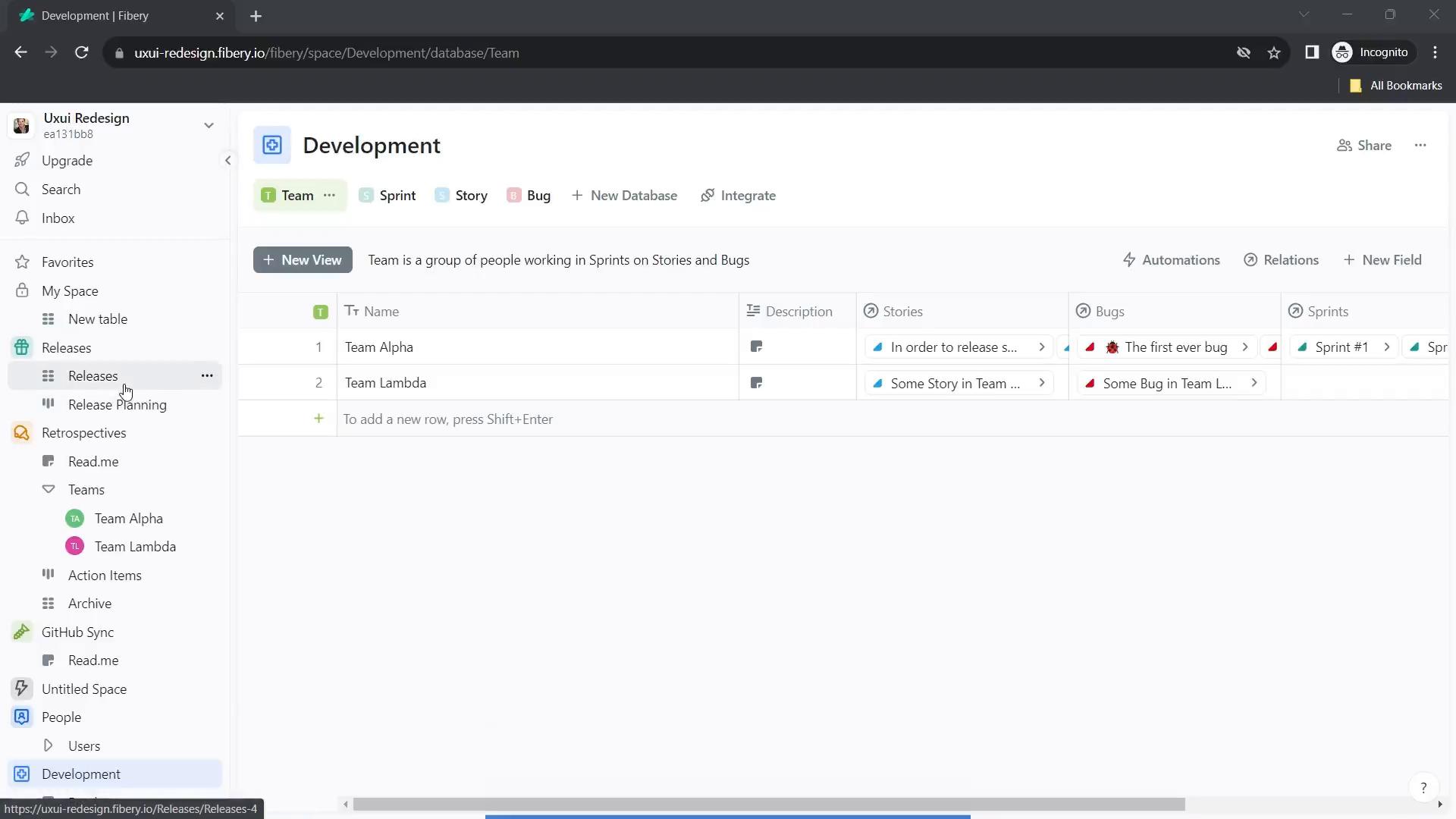This screenshot has height=819, width=1456.
Task: Click the Story database icon
Action: 442,195
